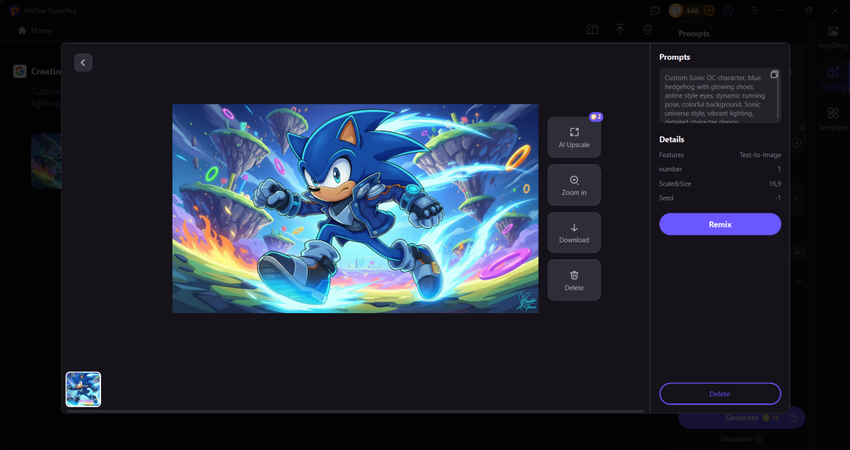850x450 pixels.
Task: Open the guide book icon in top toolbar
Action: pos(593,30)
